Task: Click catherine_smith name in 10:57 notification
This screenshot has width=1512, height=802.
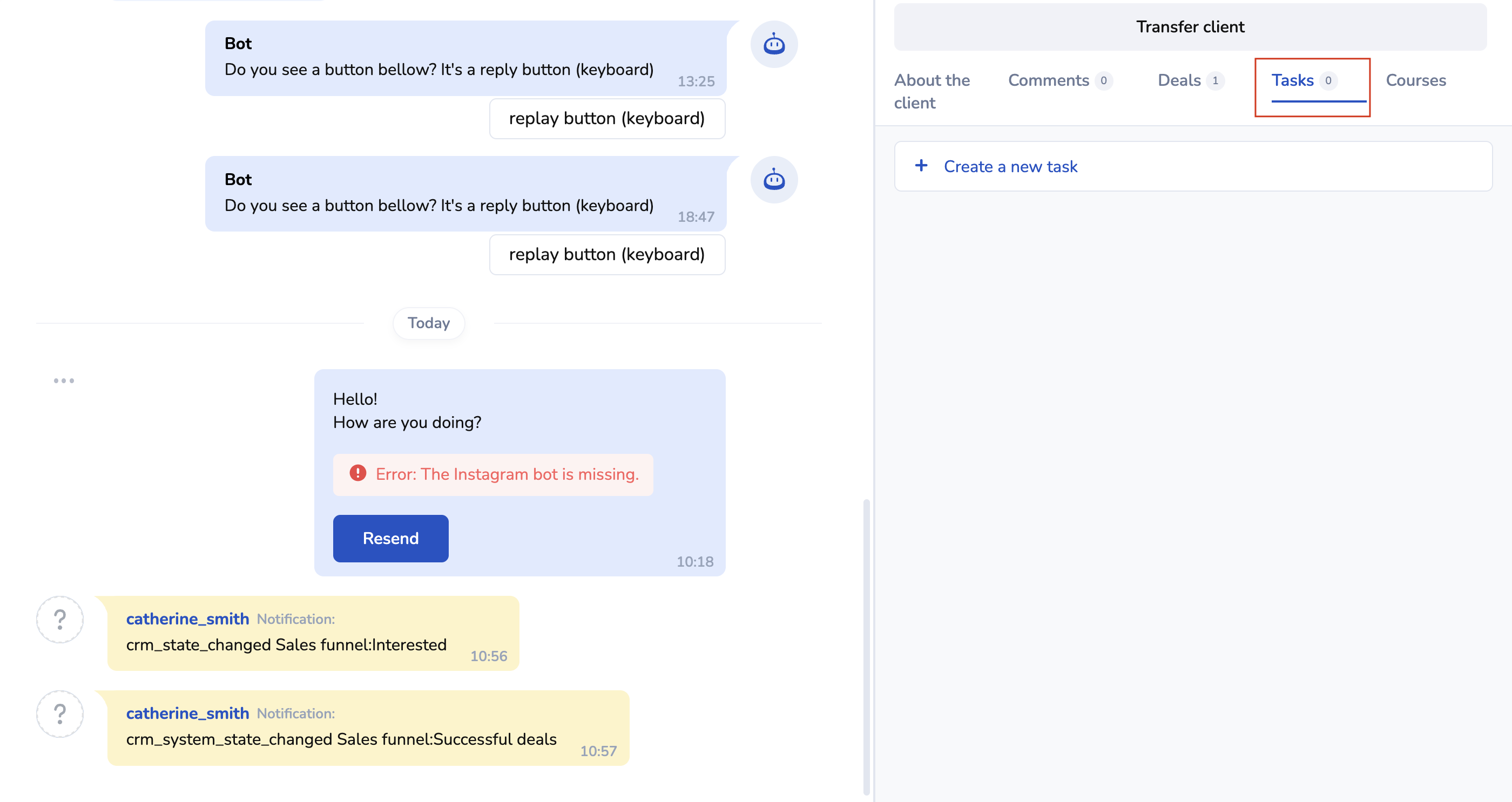Action: click(x=187, y=713)
